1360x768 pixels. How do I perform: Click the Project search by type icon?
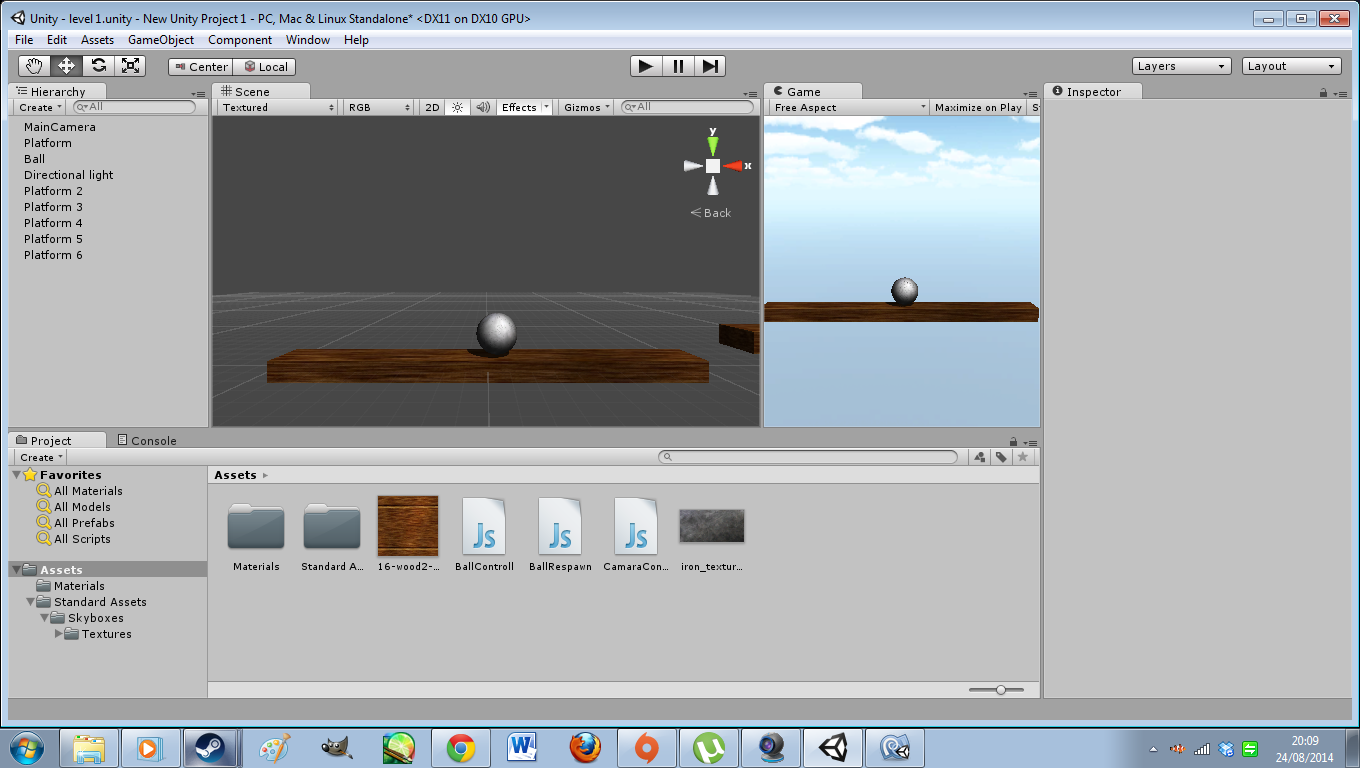979,457
